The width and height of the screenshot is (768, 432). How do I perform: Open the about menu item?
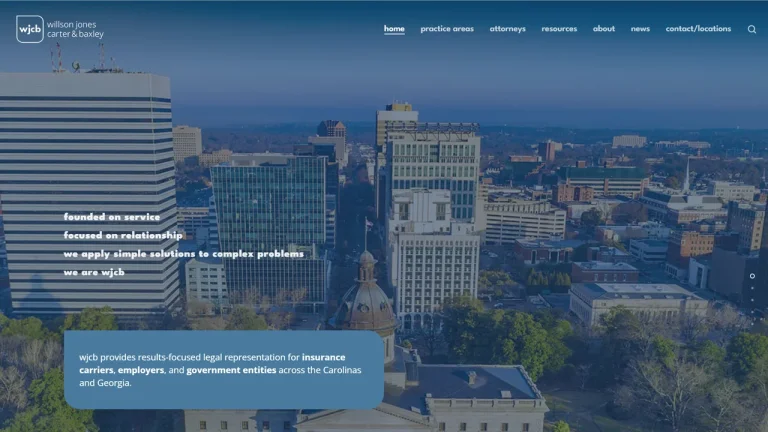[x=604, y=28]
